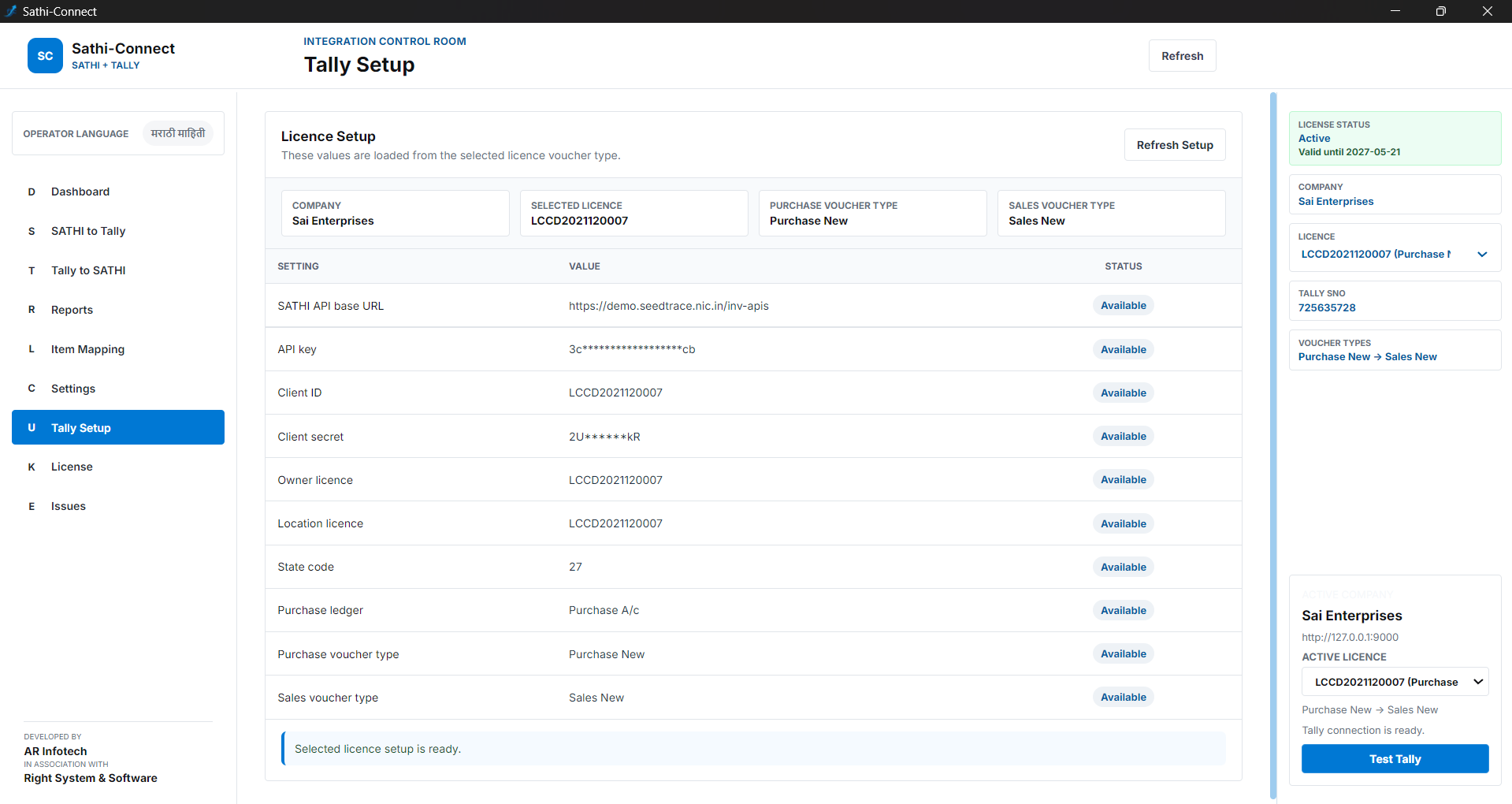Click the Client ID row label
1512x804 pixels.
click(x=299, y=393)
